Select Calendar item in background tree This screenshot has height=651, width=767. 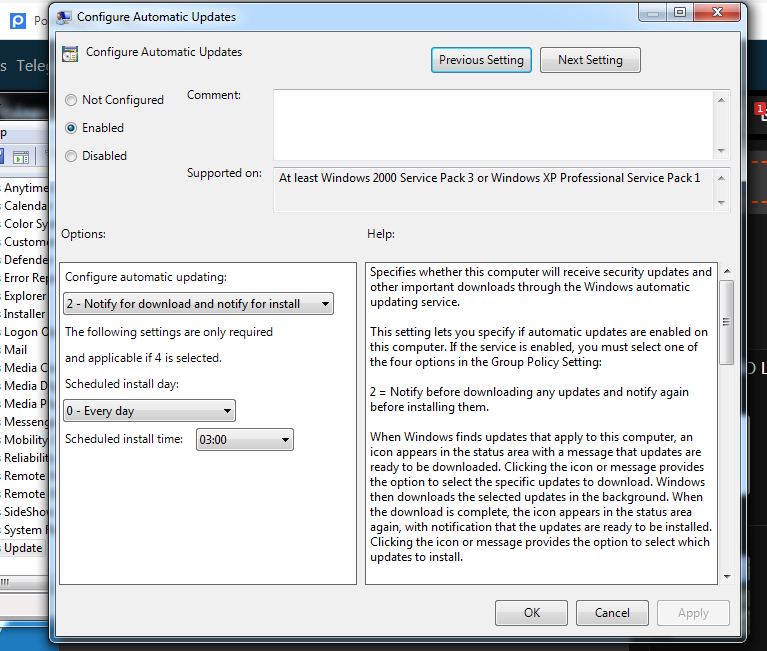point(25,206)
